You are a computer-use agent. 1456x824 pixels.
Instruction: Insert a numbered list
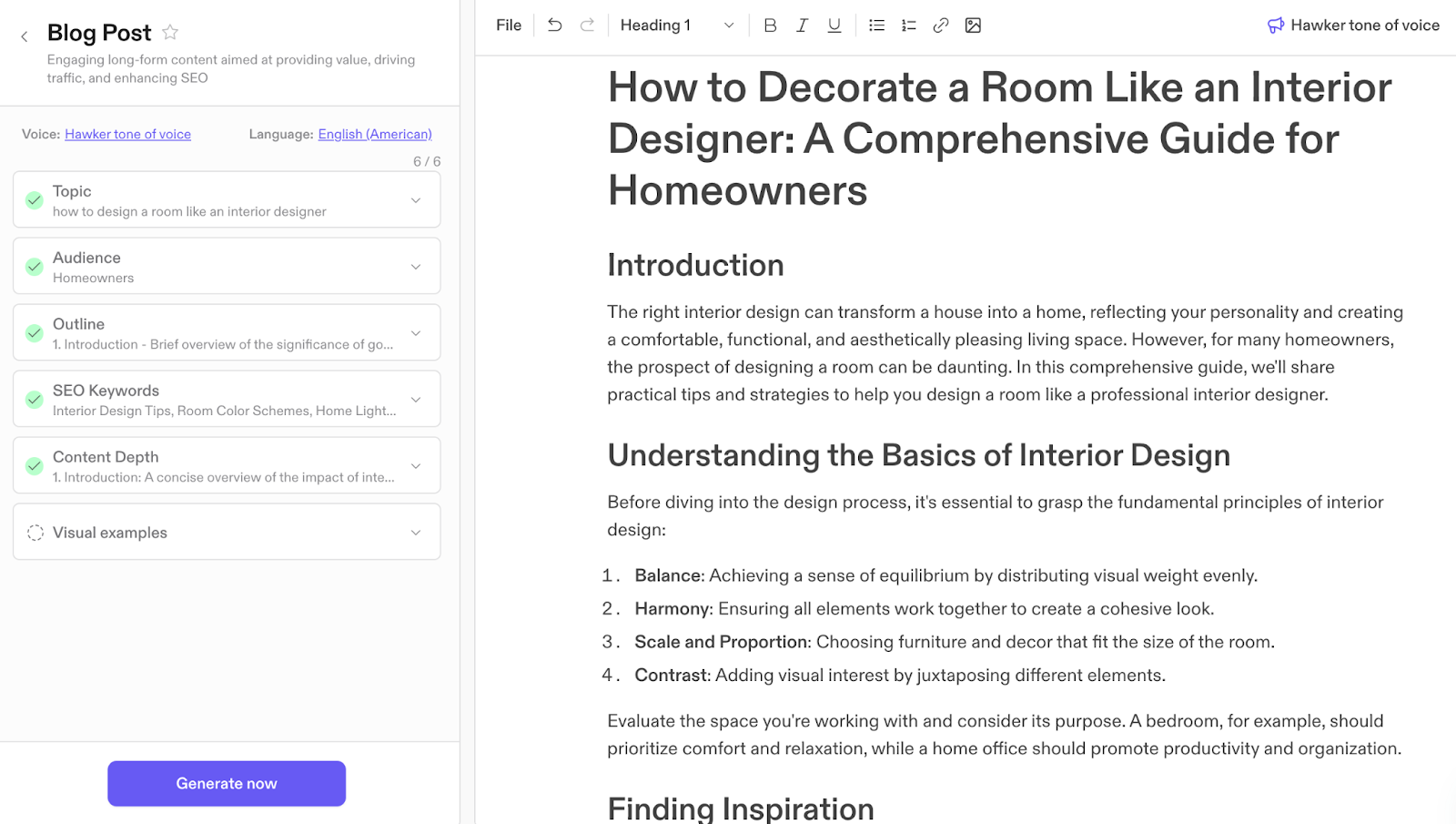tap(907, 25)
